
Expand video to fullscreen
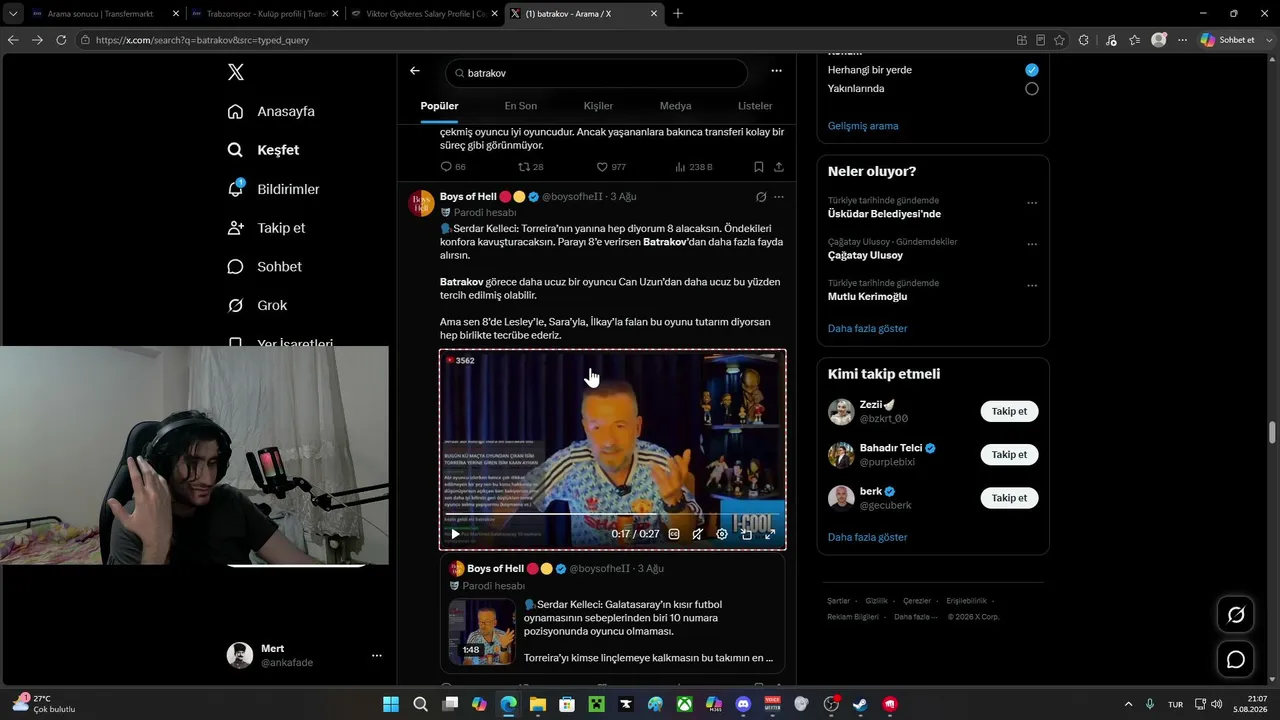pyautogui.click(x=770, y=534)
